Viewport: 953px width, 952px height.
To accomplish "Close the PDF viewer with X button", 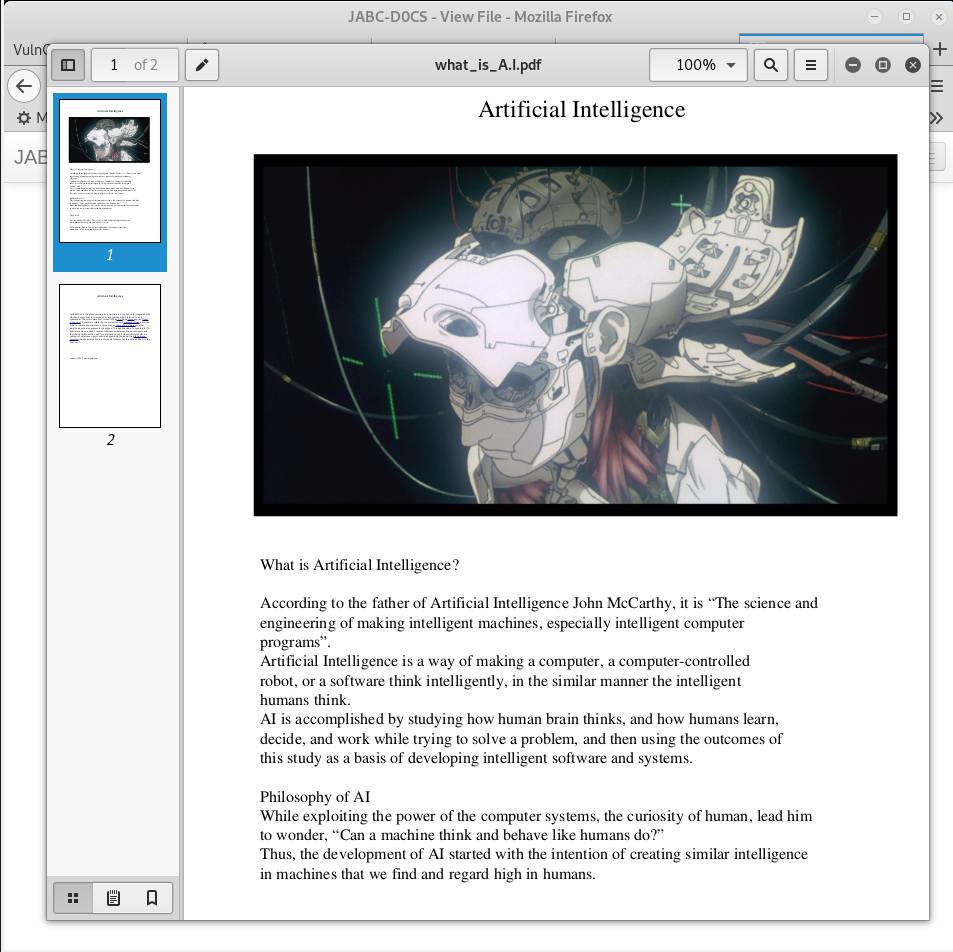I will (912, 65).
